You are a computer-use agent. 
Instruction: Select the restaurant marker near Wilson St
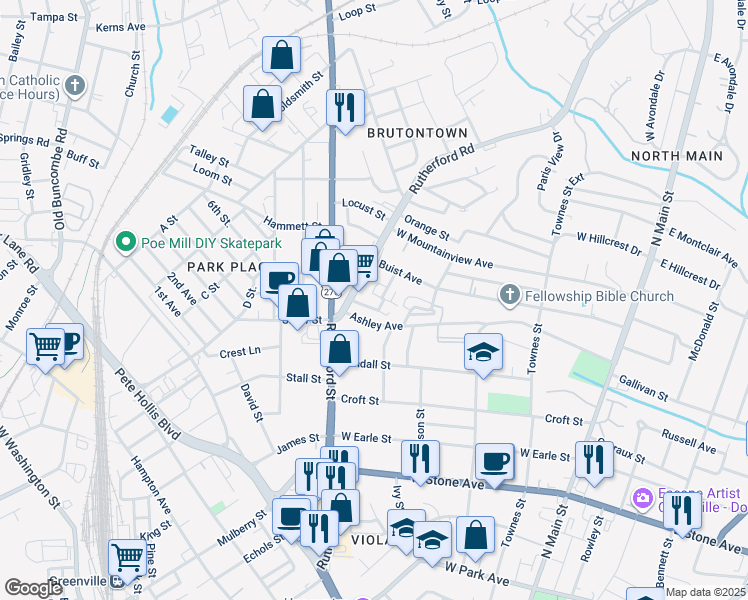click(x=420, y=459)
